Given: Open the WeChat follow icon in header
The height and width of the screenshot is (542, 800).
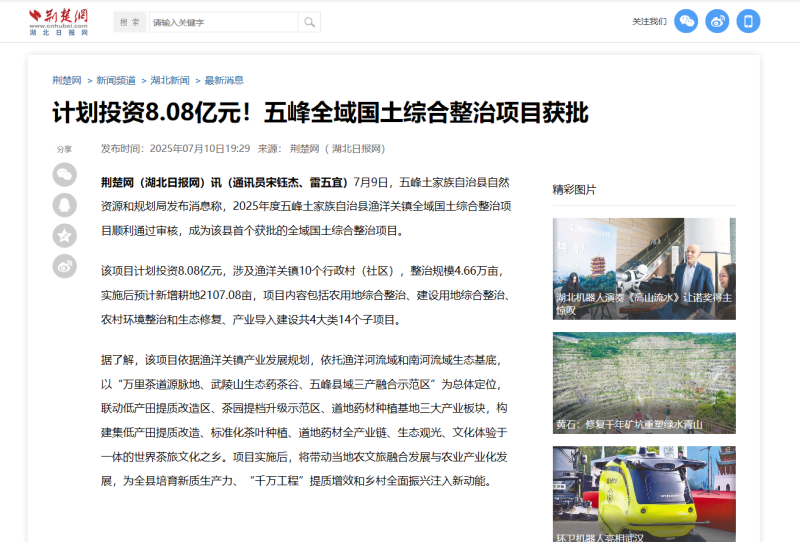Looking at the screenshot, I should (686, 21).
